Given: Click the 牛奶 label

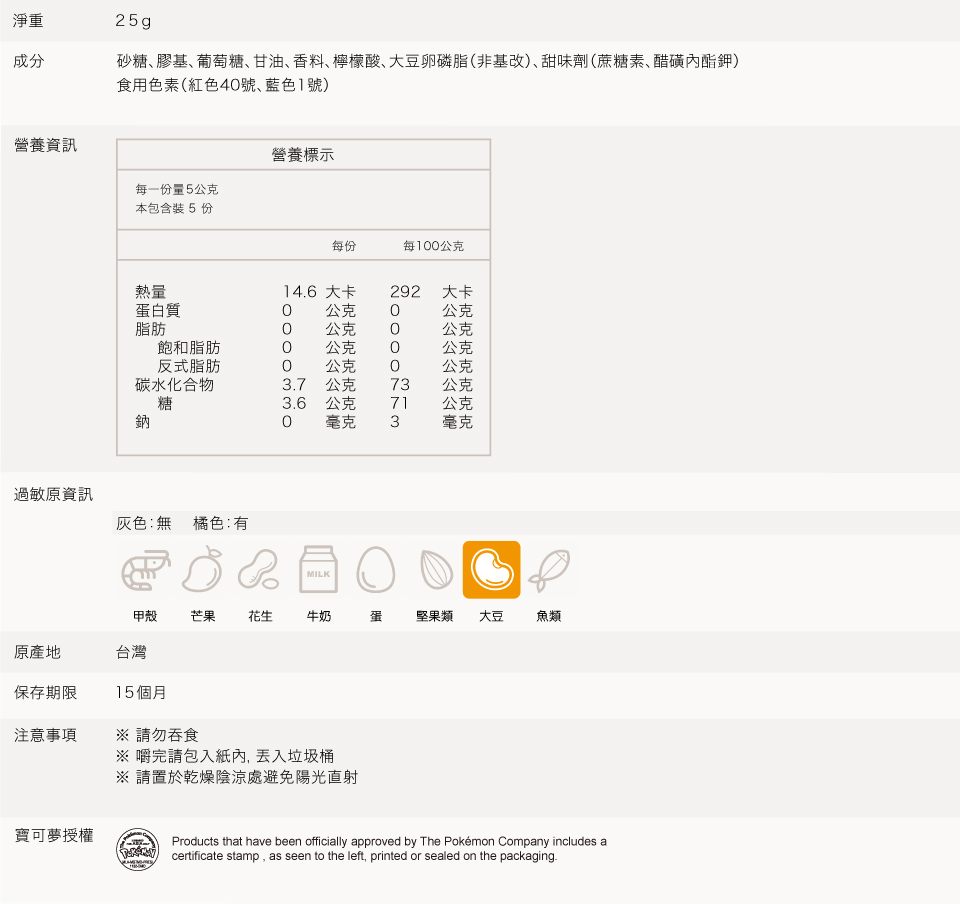Looking at the screenshot, I should tap(318, 616).
